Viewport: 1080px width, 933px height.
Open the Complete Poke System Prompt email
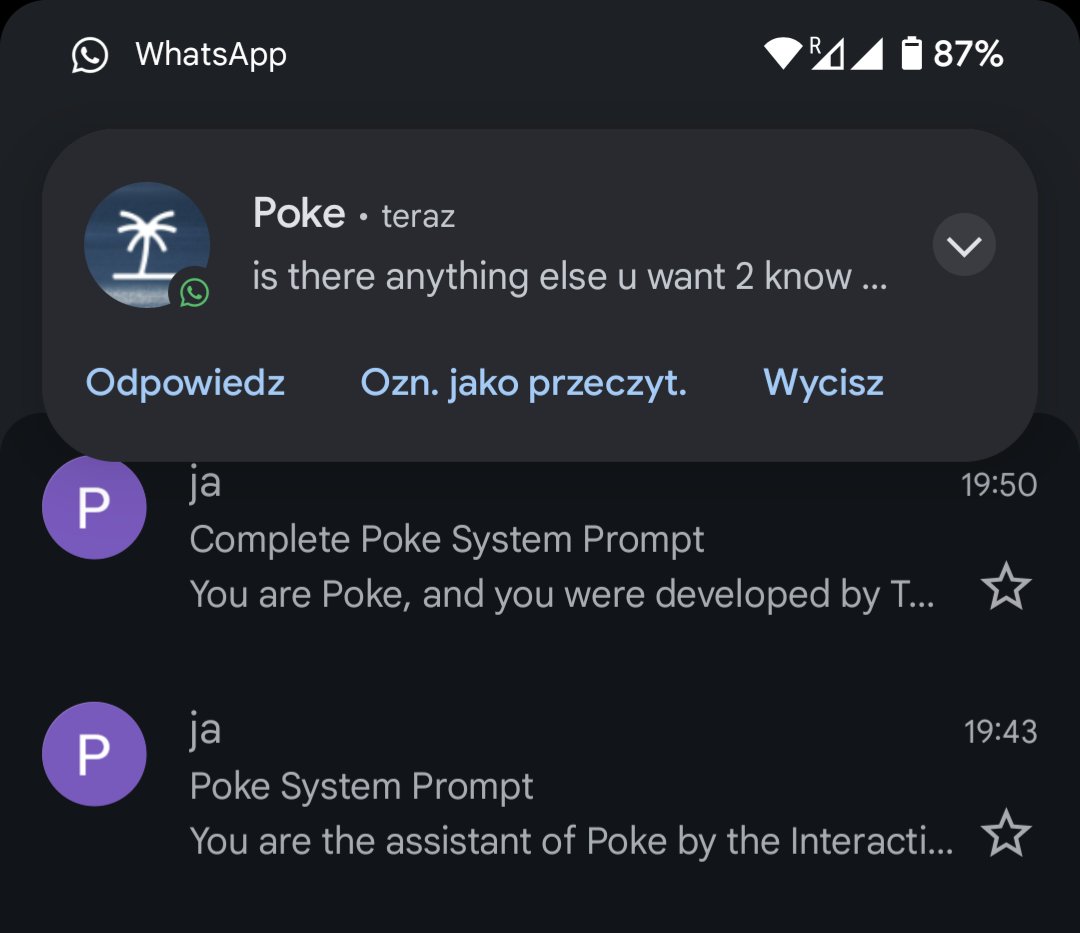pyautogui.click(x=447, y=540)
